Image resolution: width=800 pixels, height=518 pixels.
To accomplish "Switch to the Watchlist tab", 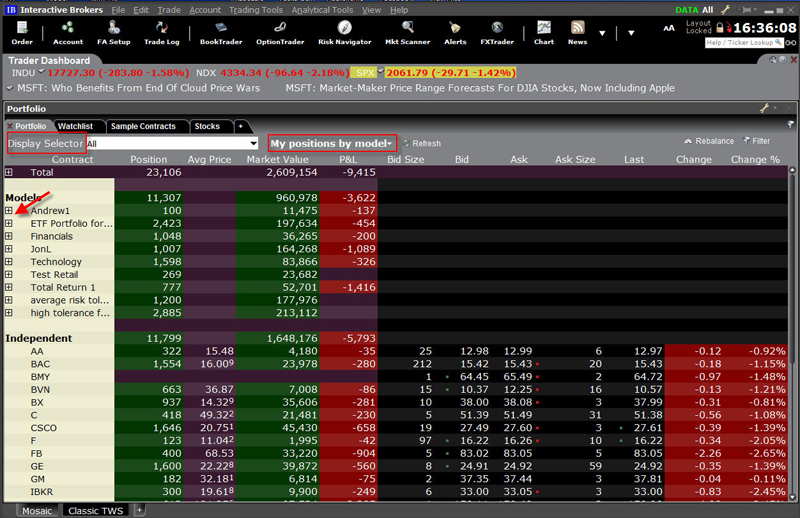I will (76, 126).
